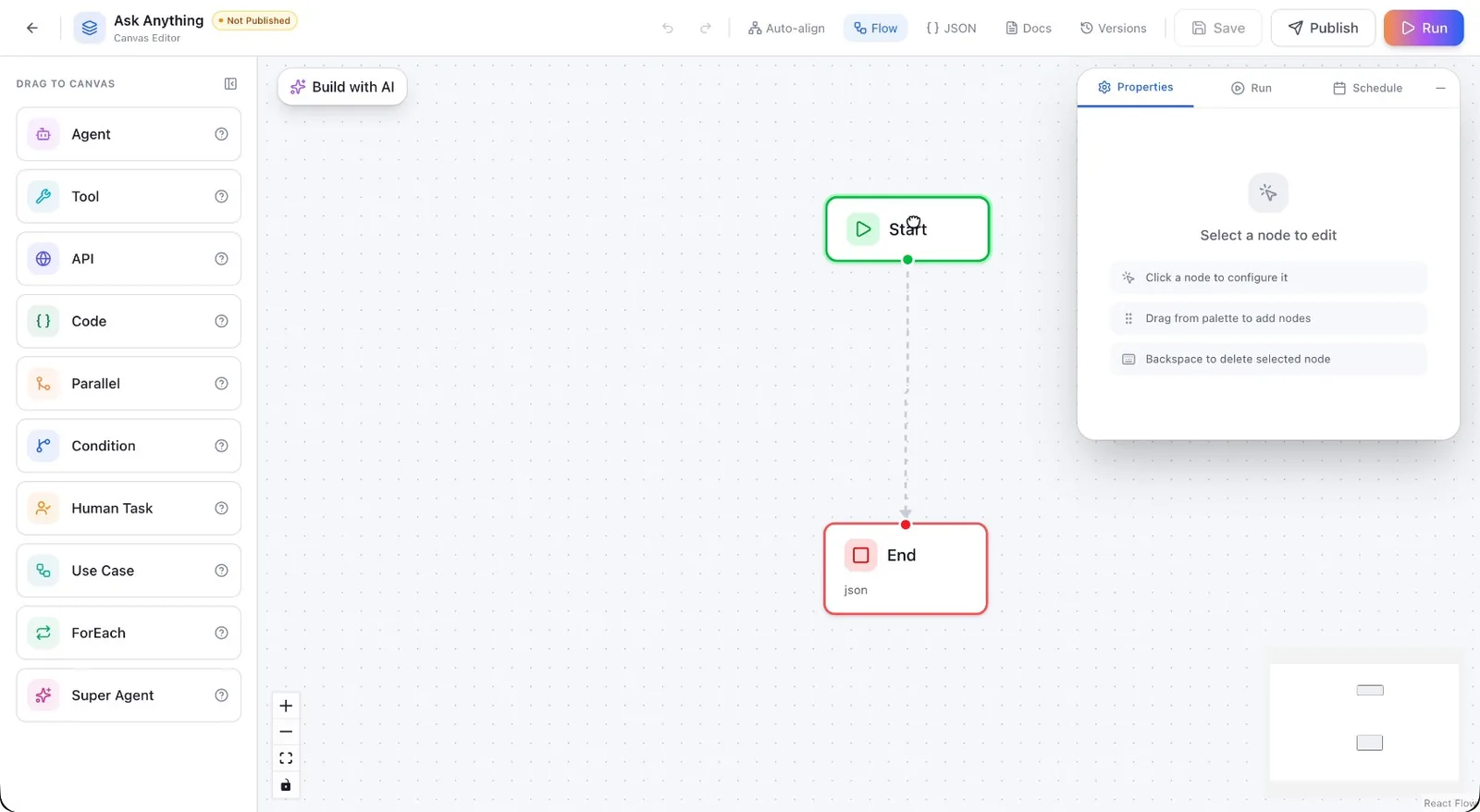Zoom out with the minus control
The height and width of the screenshot is (812, 1480).
tap(286, 732)
